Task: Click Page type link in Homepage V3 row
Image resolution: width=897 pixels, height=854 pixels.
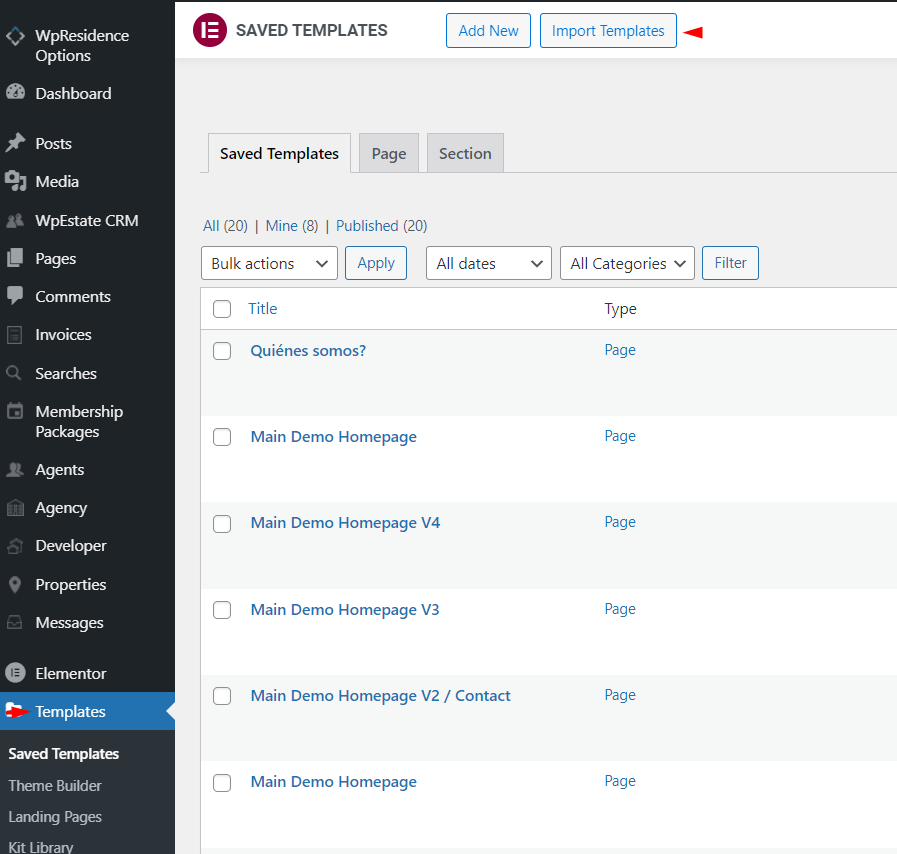Action: [620, 609]
